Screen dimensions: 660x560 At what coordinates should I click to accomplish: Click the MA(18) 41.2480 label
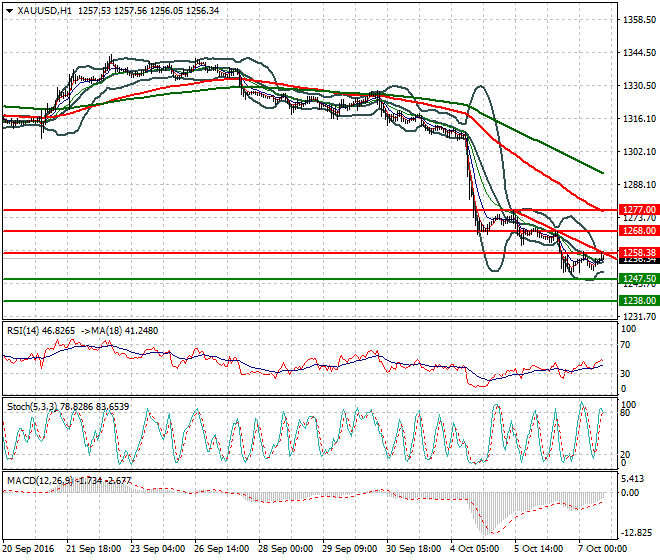pos(125,331)
